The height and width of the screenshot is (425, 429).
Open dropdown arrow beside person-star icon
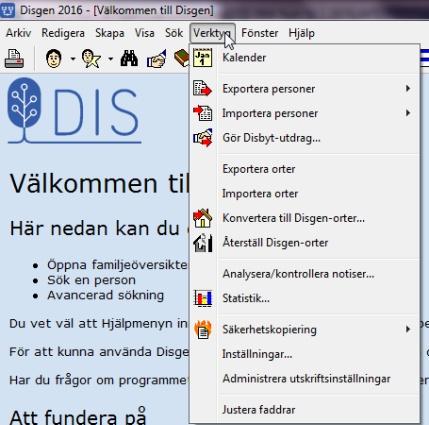coord(110,59)
